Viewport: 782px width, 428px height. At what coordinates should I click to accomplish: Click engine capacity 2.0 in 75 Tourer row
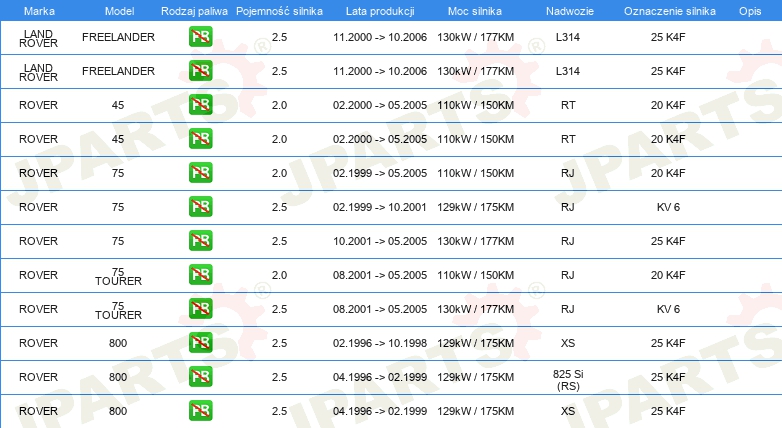coord(279,275)
